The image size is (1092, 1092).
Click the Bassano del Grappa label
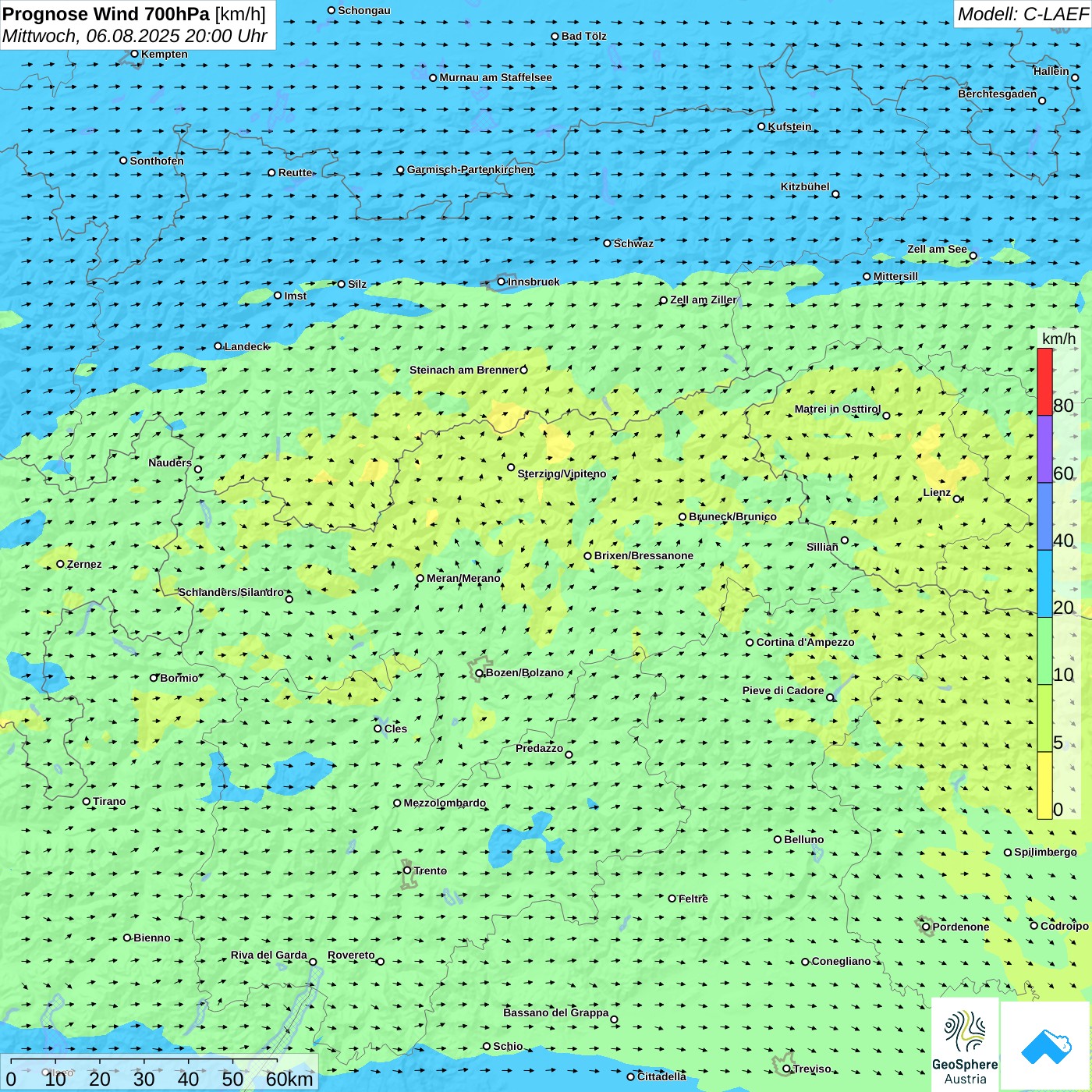click(x=556, y=1012)
